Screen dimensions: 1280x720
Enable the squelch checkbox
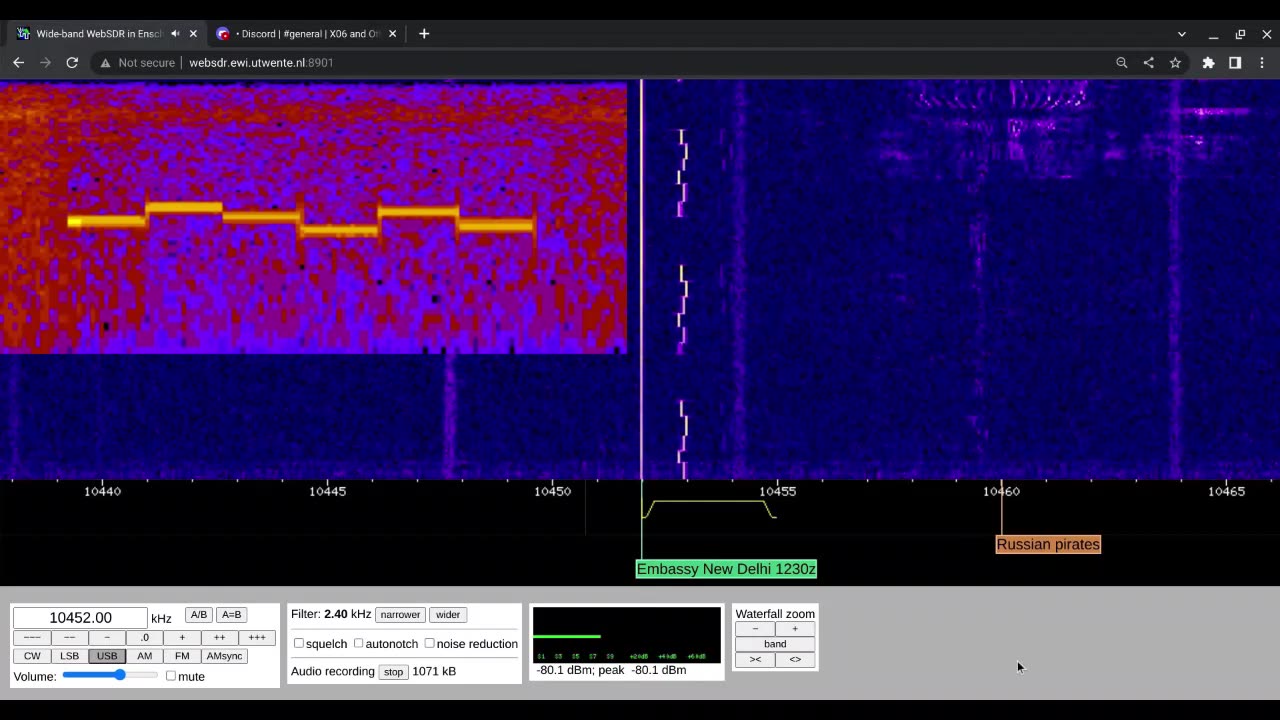[x=299, y=643]
